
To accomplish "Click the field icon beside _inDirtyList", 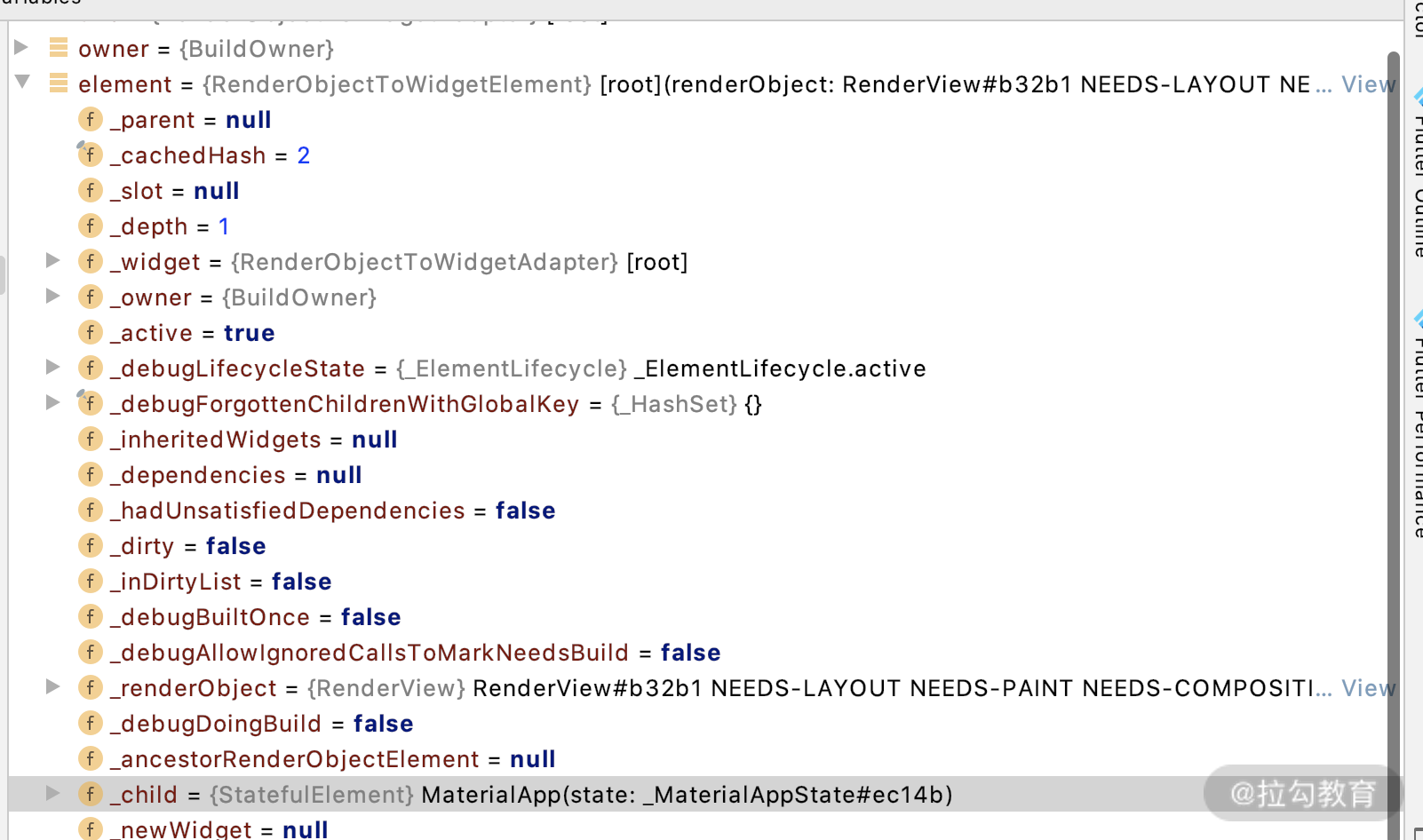I will point(91,581).
